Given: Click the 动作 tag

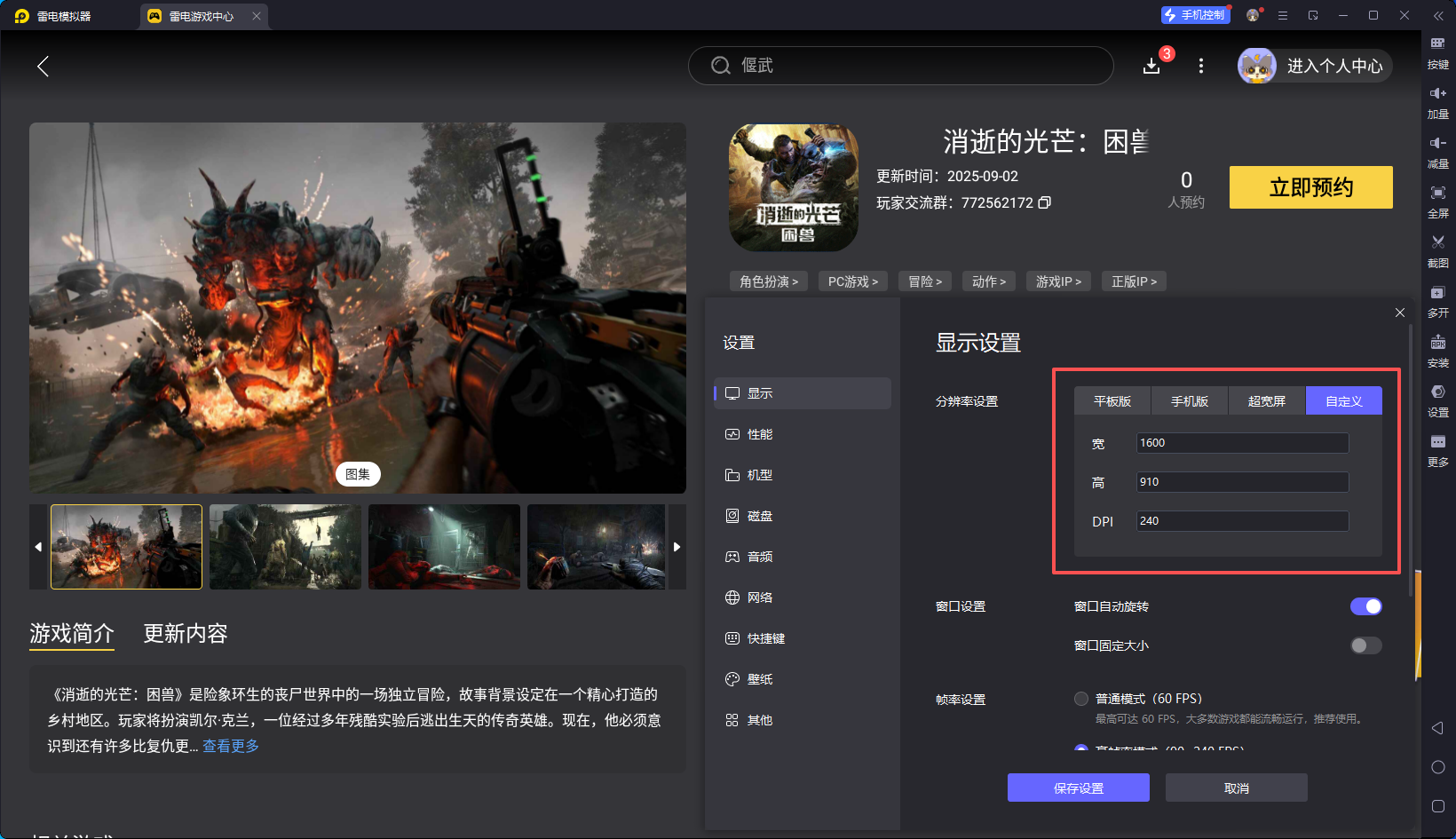Looking at the screenshot, I should pos(989,281).
